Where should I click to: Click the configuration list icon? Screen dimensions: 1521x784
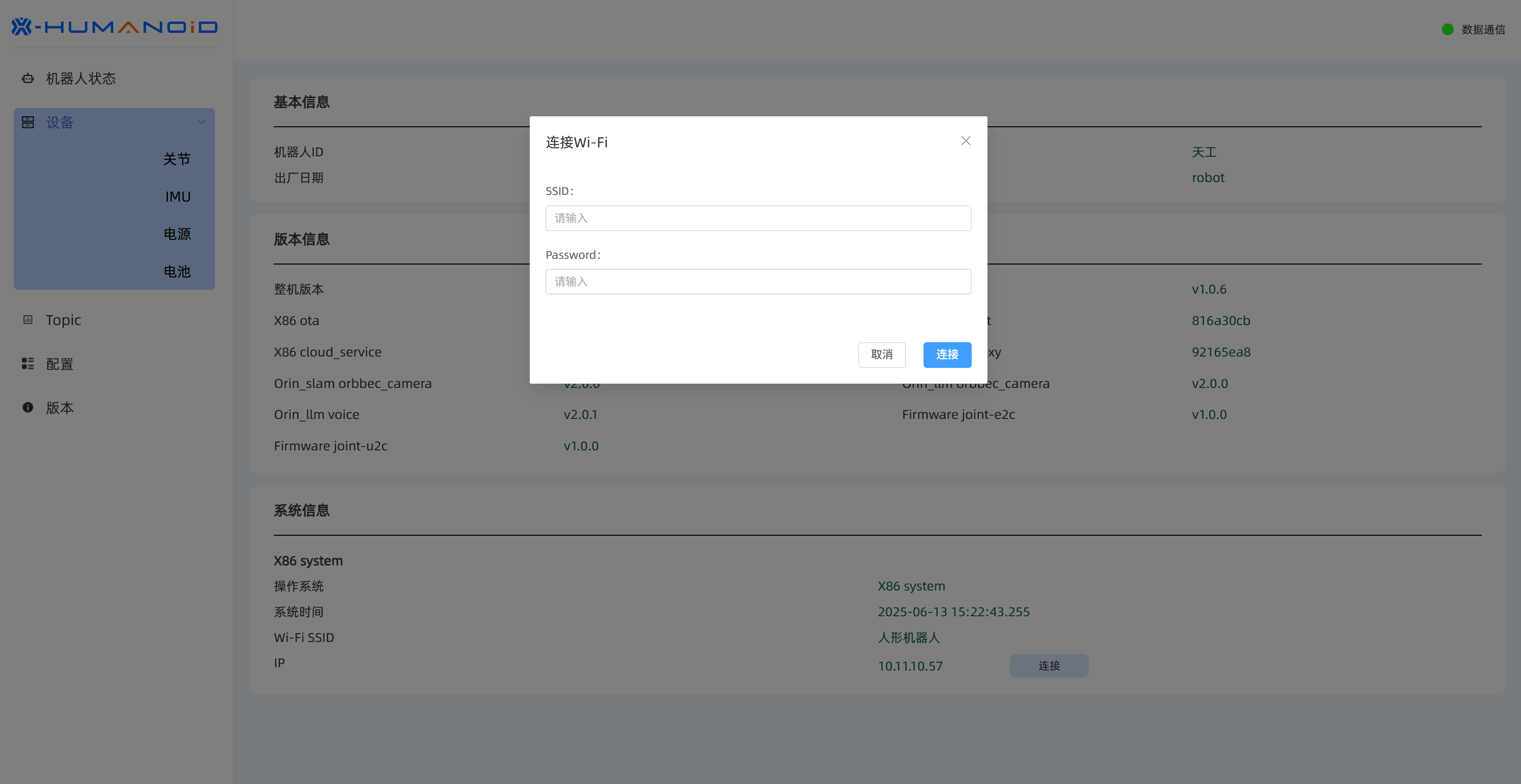tap(28, 364)
